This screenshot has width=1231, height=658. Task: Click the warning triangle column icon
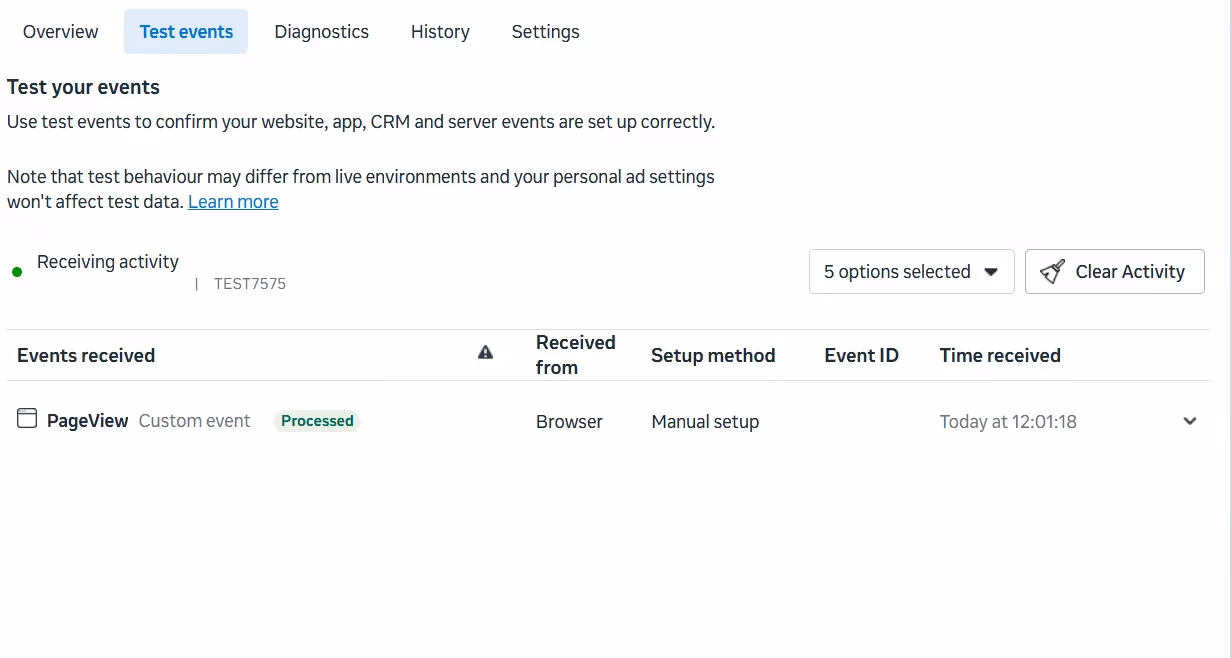tap(486, 352)
